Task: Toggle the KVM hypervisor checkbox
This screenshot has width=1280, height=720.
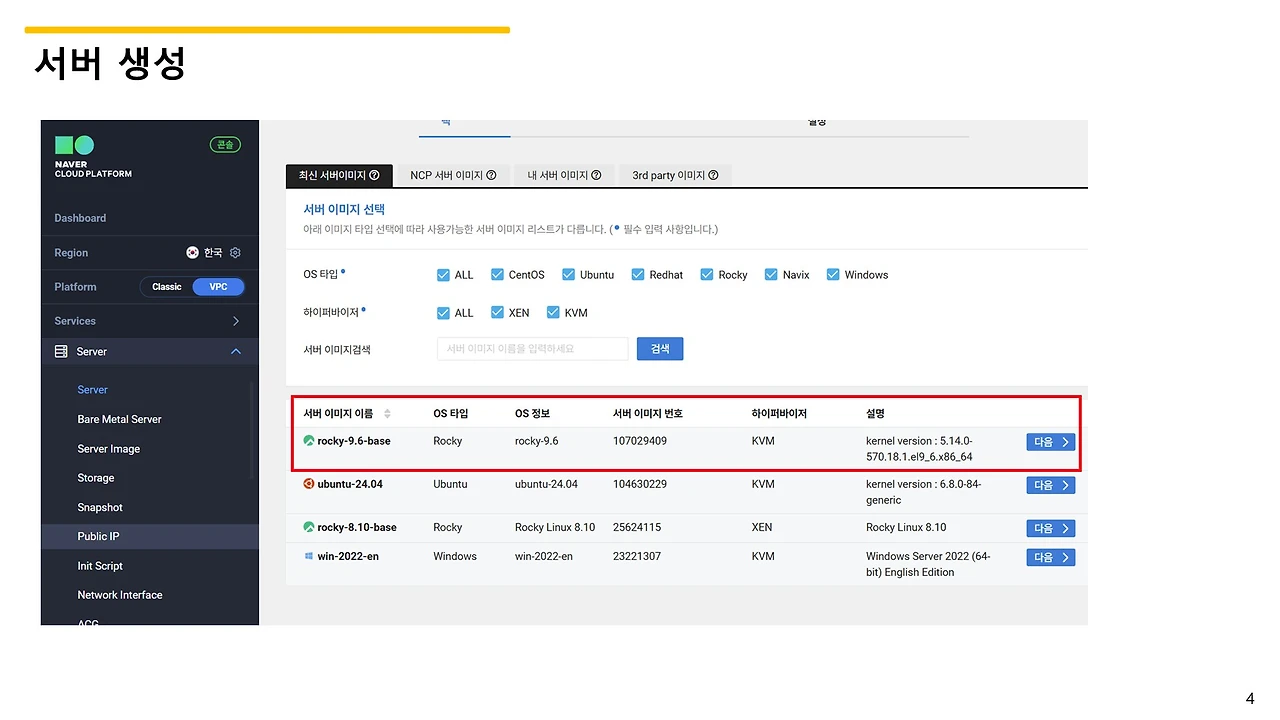Action: pos(553,313)
